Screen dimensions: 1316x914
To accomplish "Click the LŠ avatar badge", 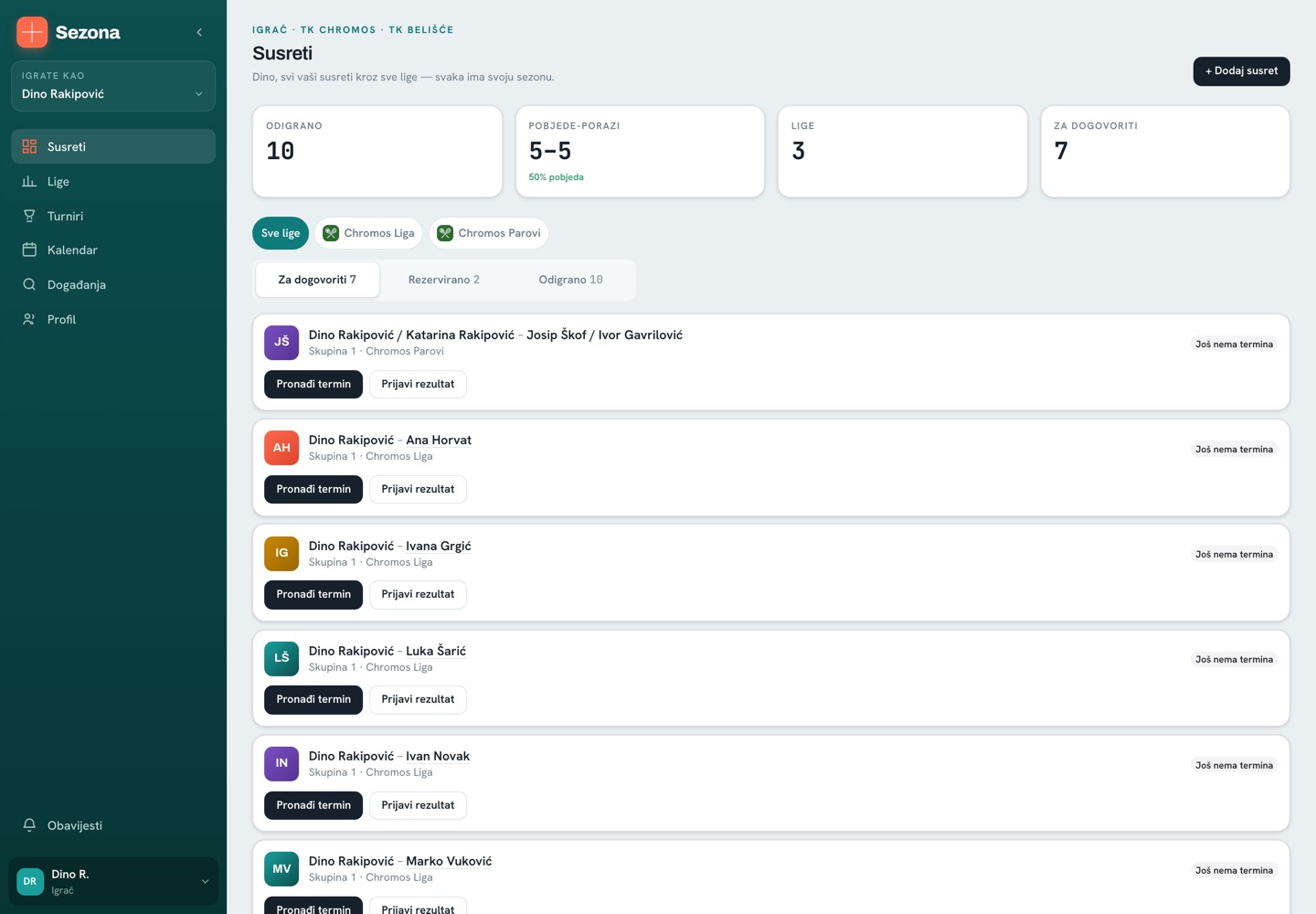I will (x=281, y=658).
